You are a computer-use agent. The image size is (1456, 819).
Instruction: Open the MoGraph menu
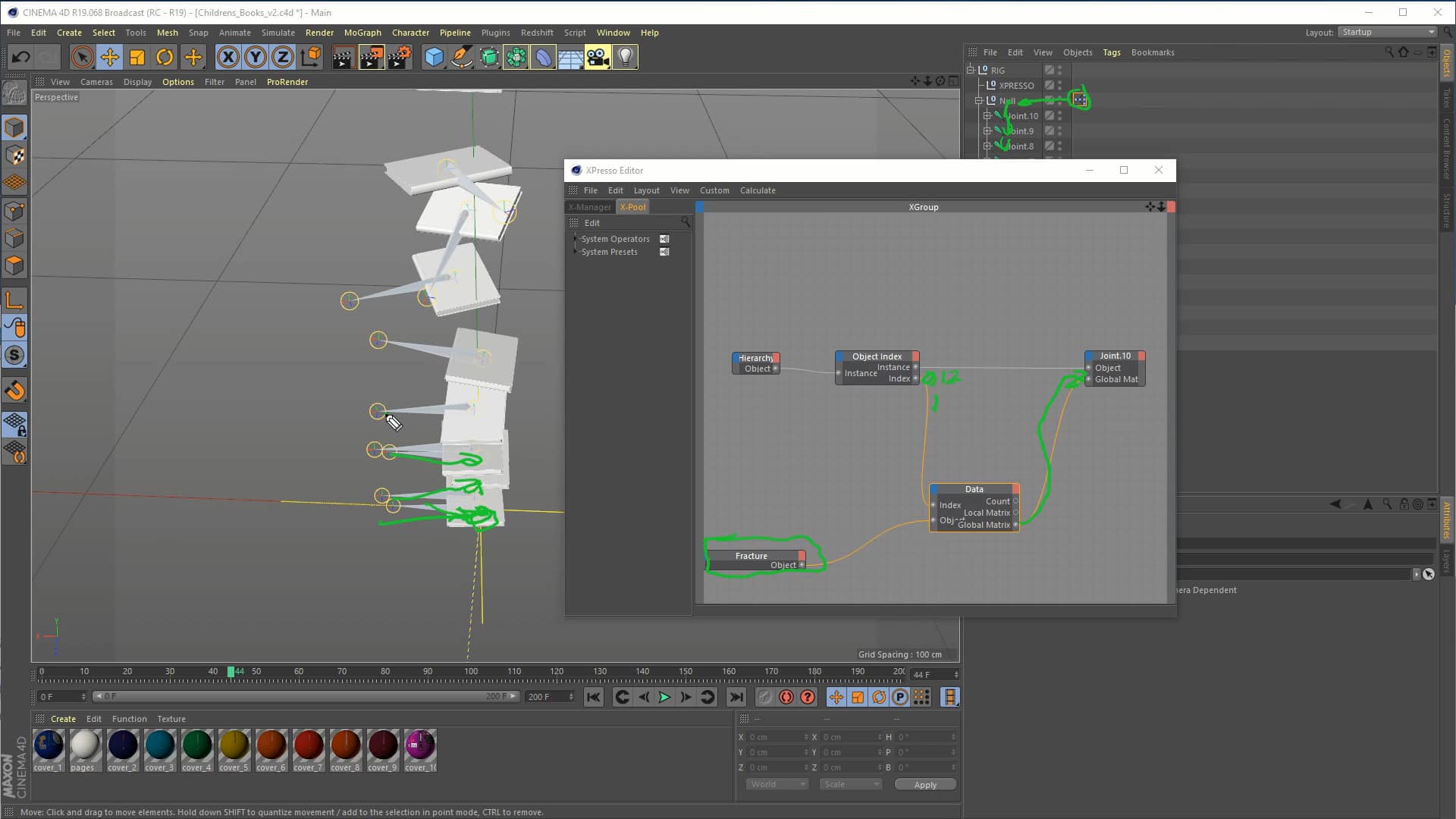click(x=362, y=33)
